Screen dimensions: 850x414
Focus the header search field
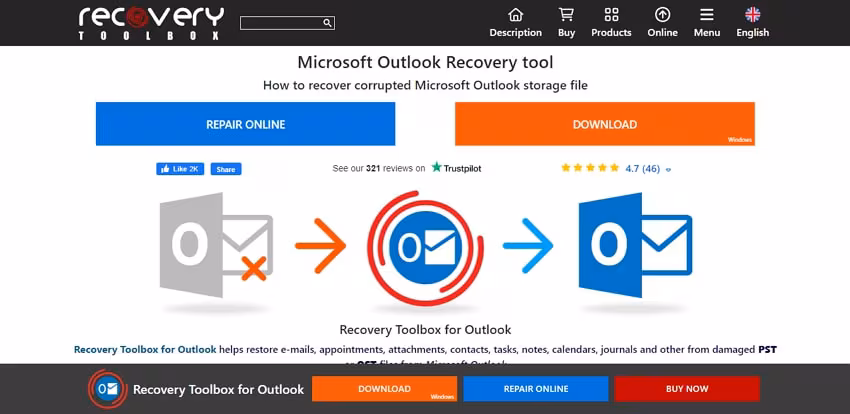(x=287, y=23)
